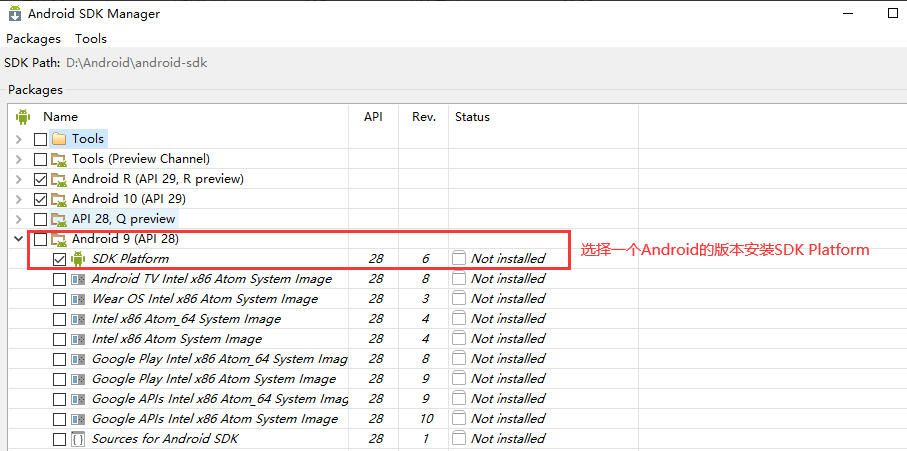Open the Packages menu
The height and width of the screenshot is (451, 907).
(x=34, y=39)
